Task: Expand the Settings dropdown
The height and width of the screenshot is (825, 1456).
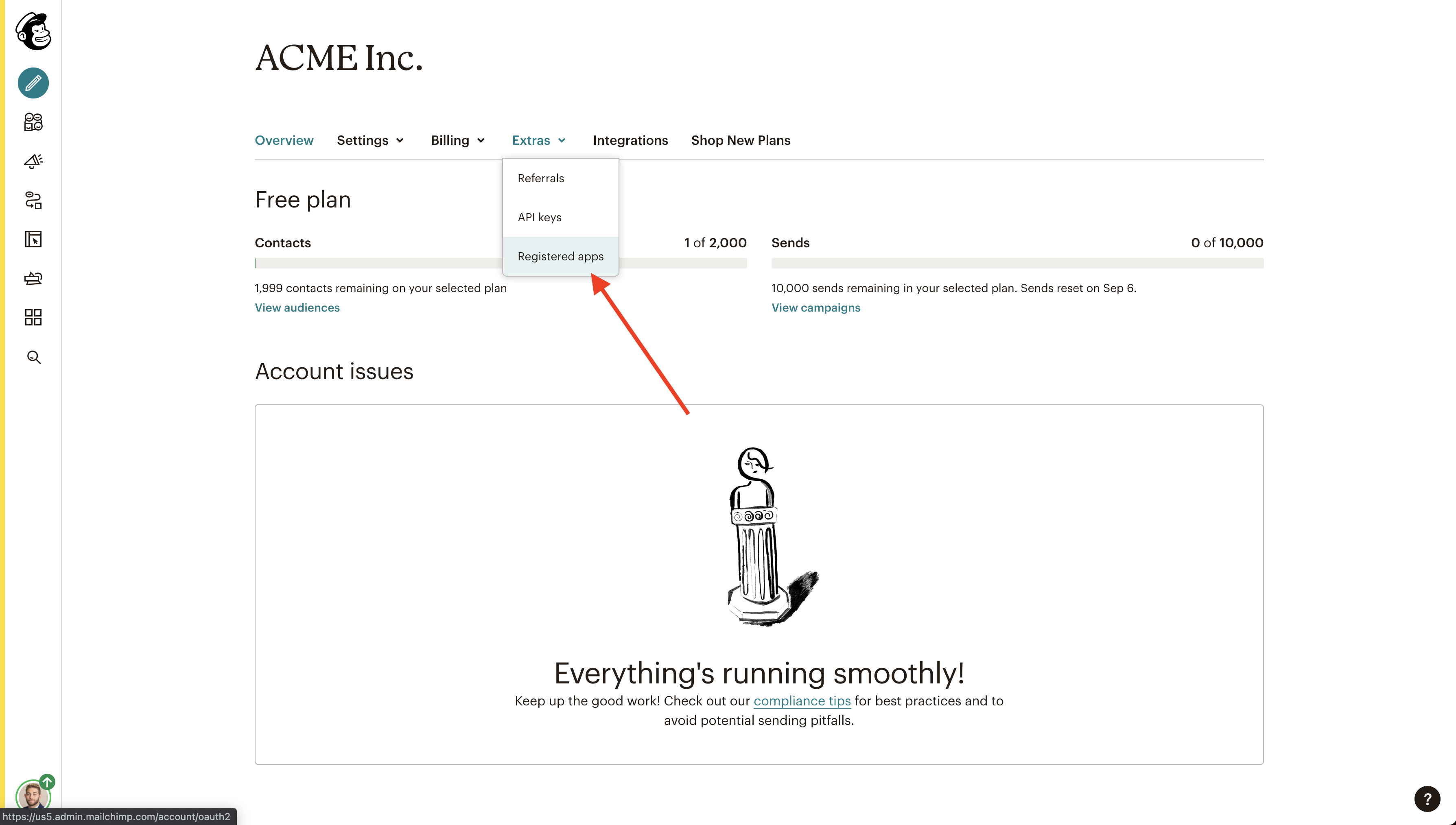Action: coord(370,140)
